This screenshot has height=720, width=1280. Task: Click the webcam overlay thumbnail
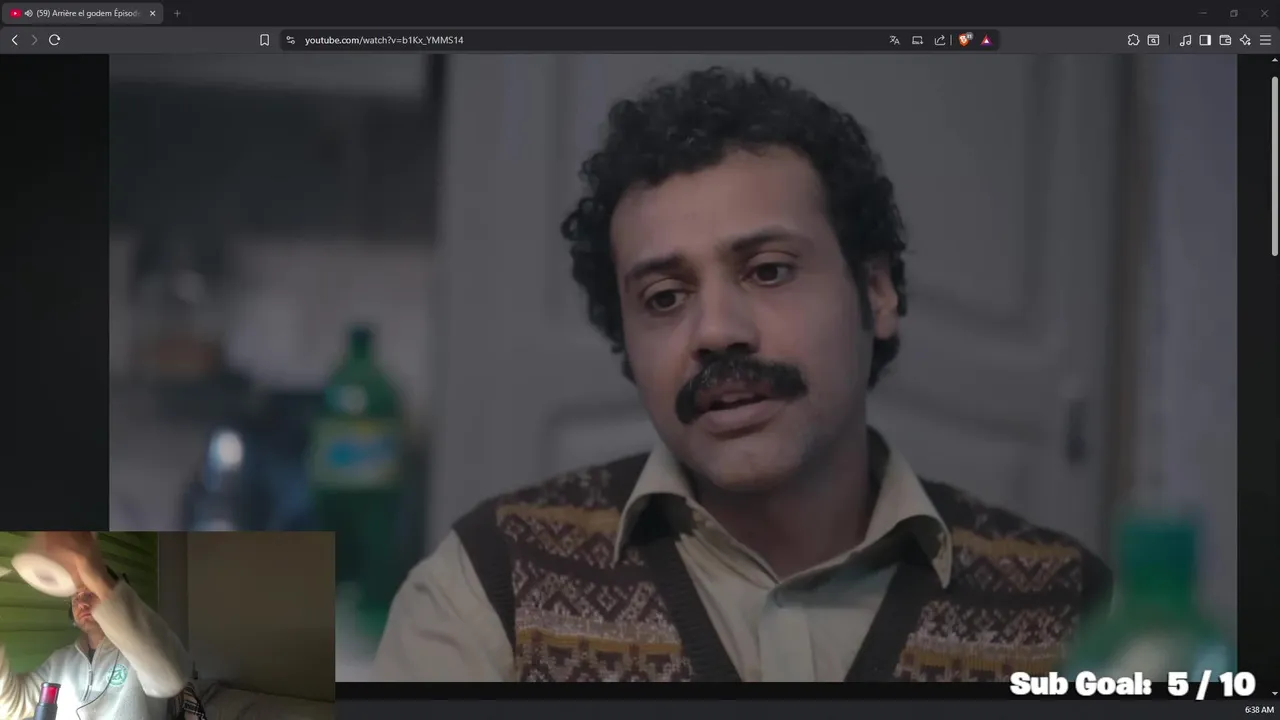pos(167,625)
